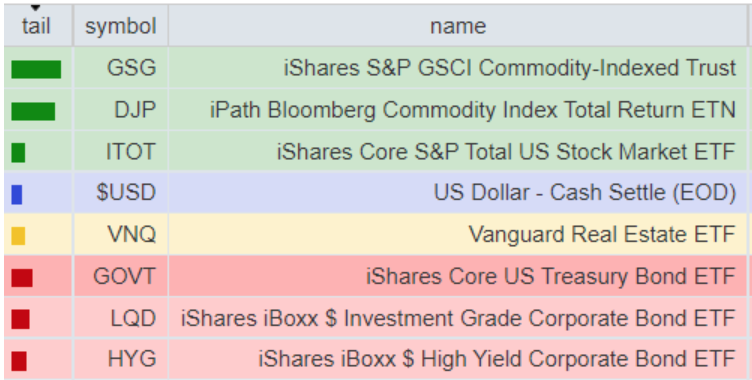
Task: Sort by the name column header
Action: (x=458, y=26)
